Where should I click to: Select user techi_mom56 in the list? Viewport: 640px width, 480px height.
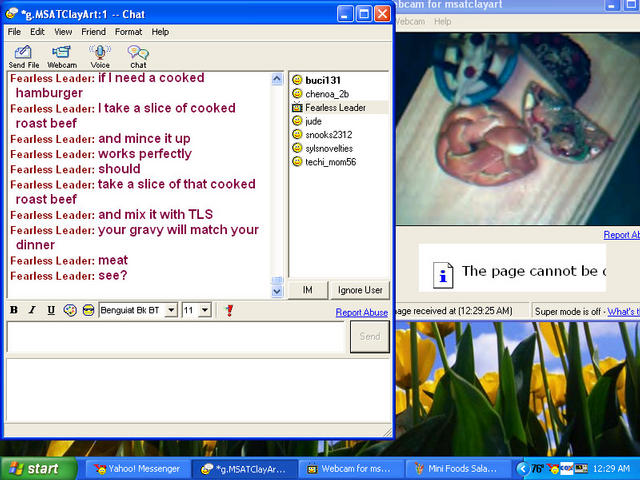[331, 162]
